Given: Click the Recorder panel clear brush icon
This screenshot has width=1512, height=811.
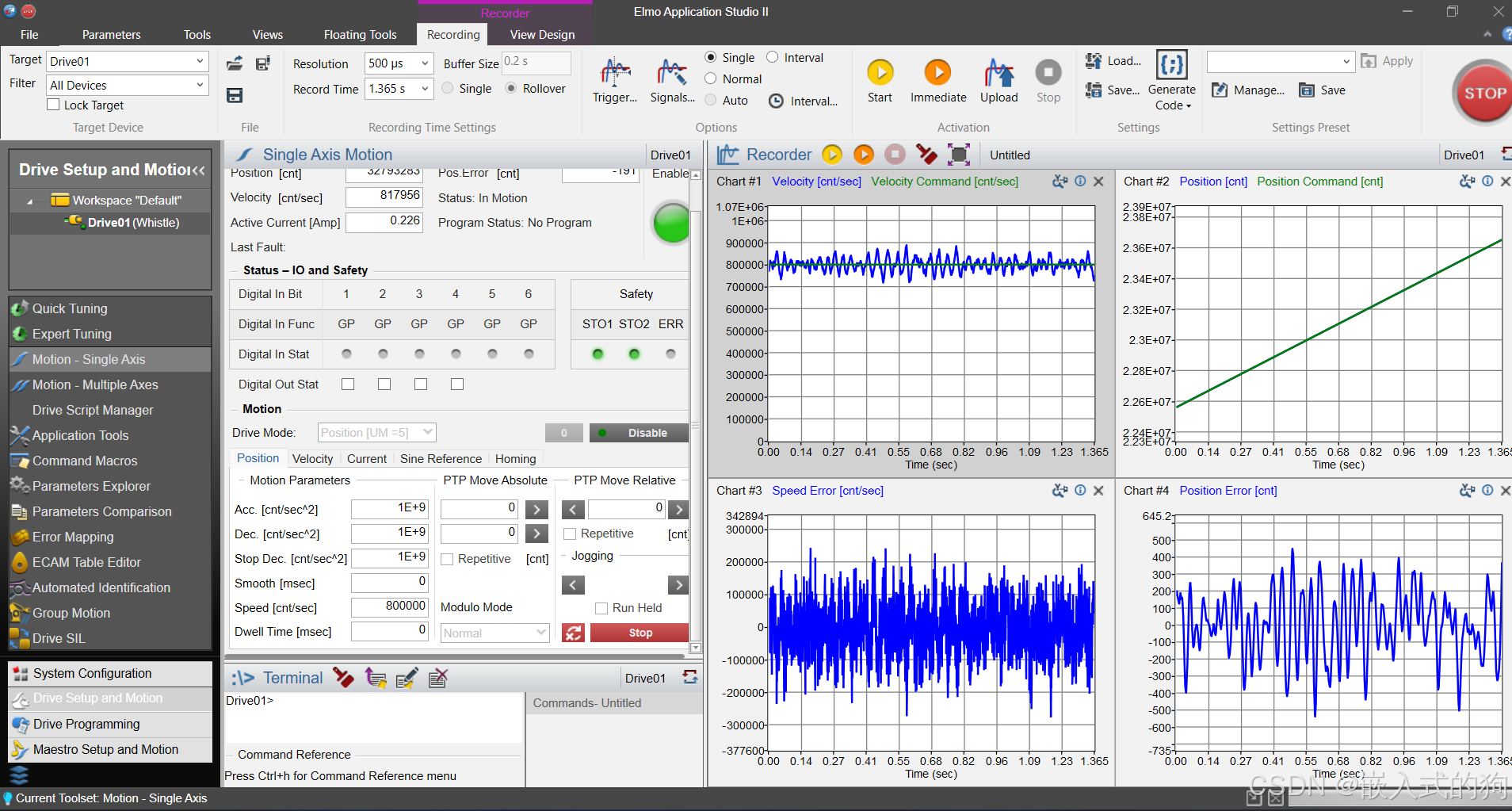Looking at the screenshot, I should click(x=926, y=155).
